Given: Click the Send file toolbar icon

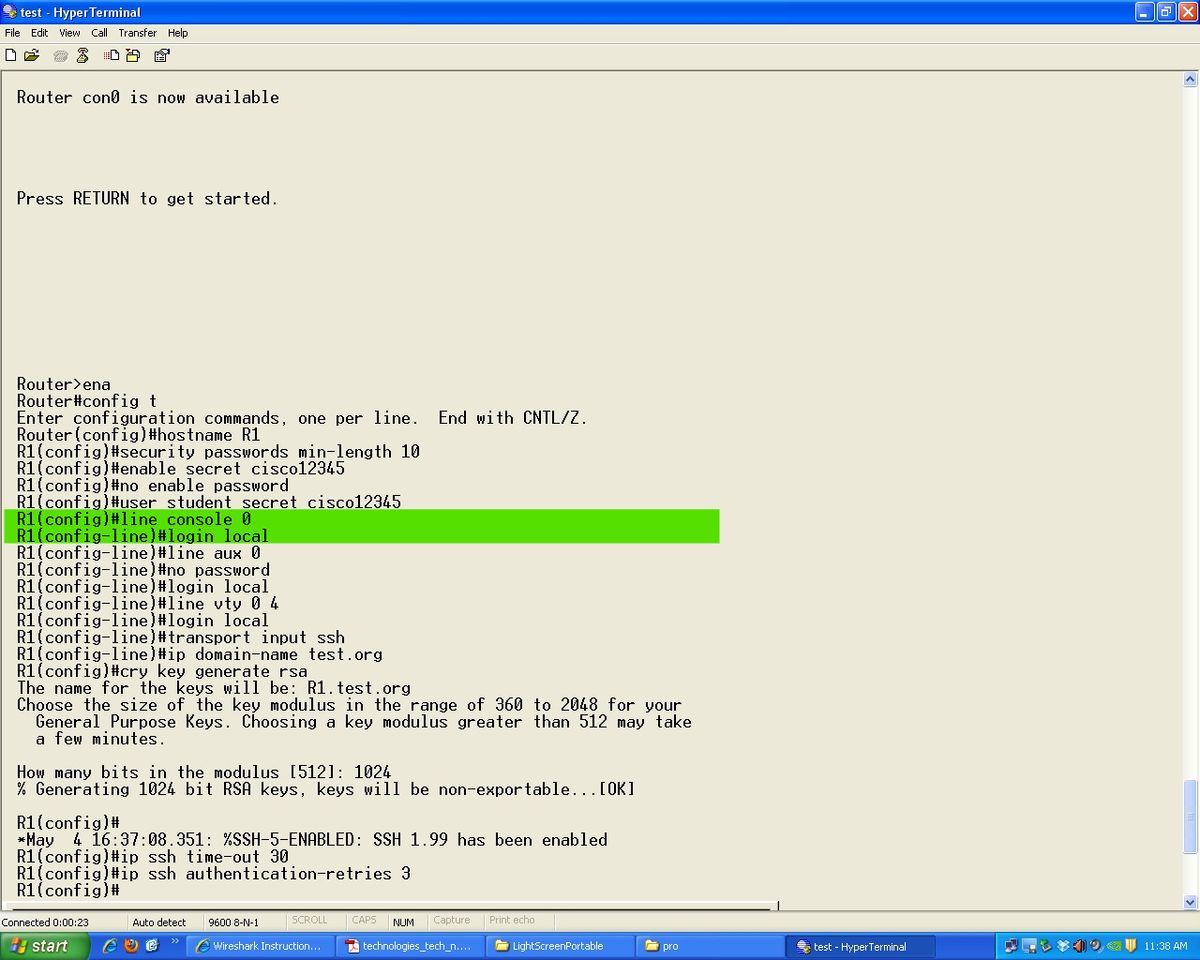Looking at the screenshot, I should pos(111,56).
